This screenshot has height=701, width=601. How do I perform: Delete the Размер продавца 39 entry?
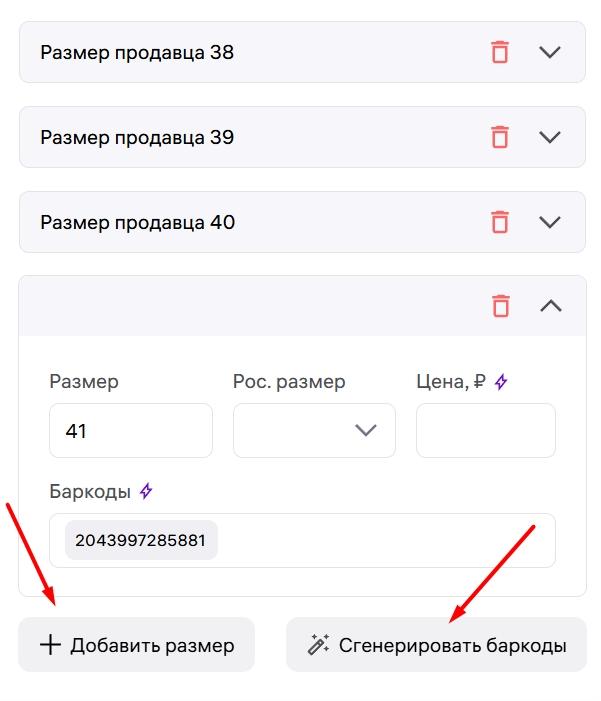500,137
